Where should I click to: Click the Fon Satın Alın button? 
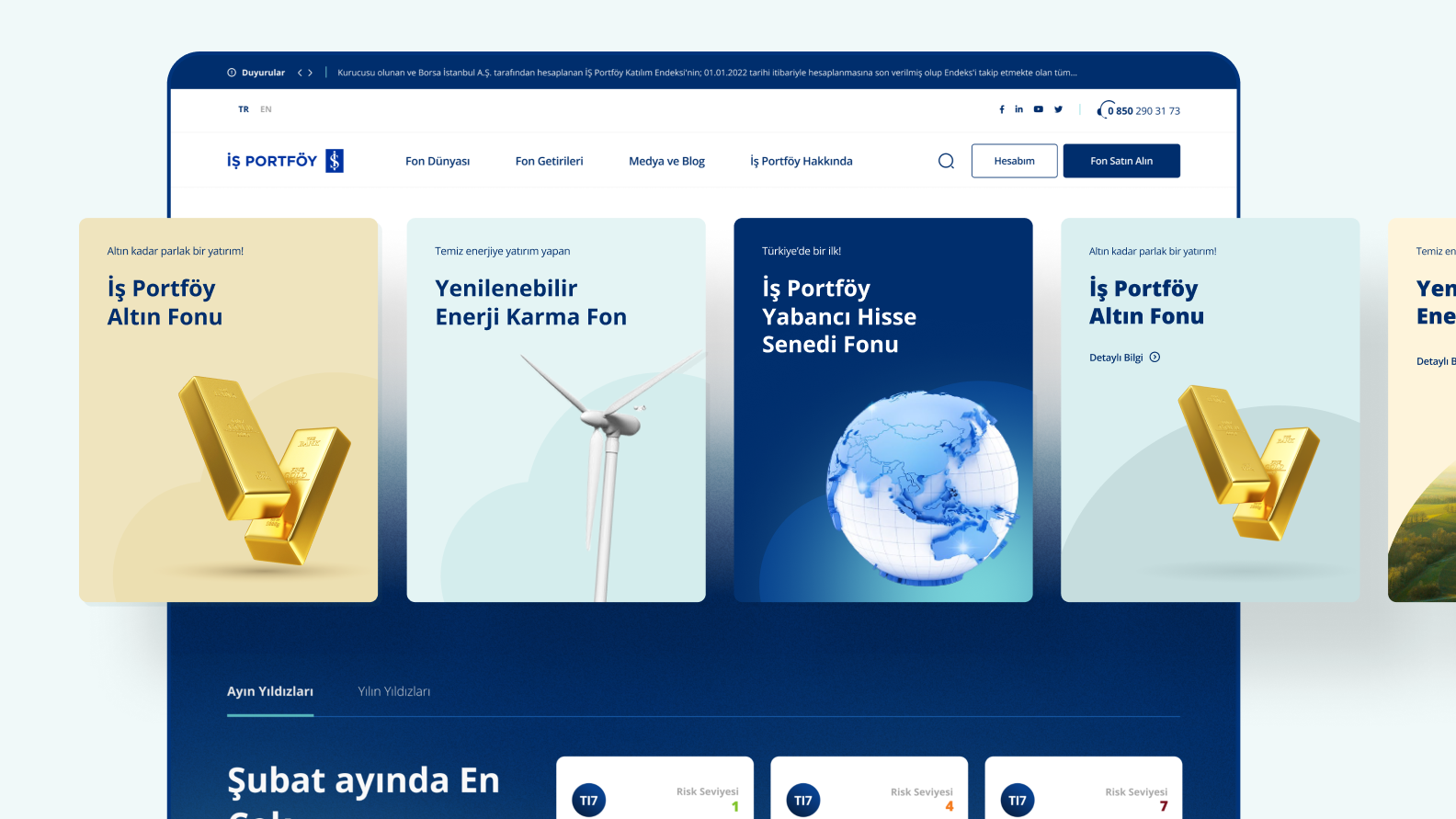(1121, 161)
